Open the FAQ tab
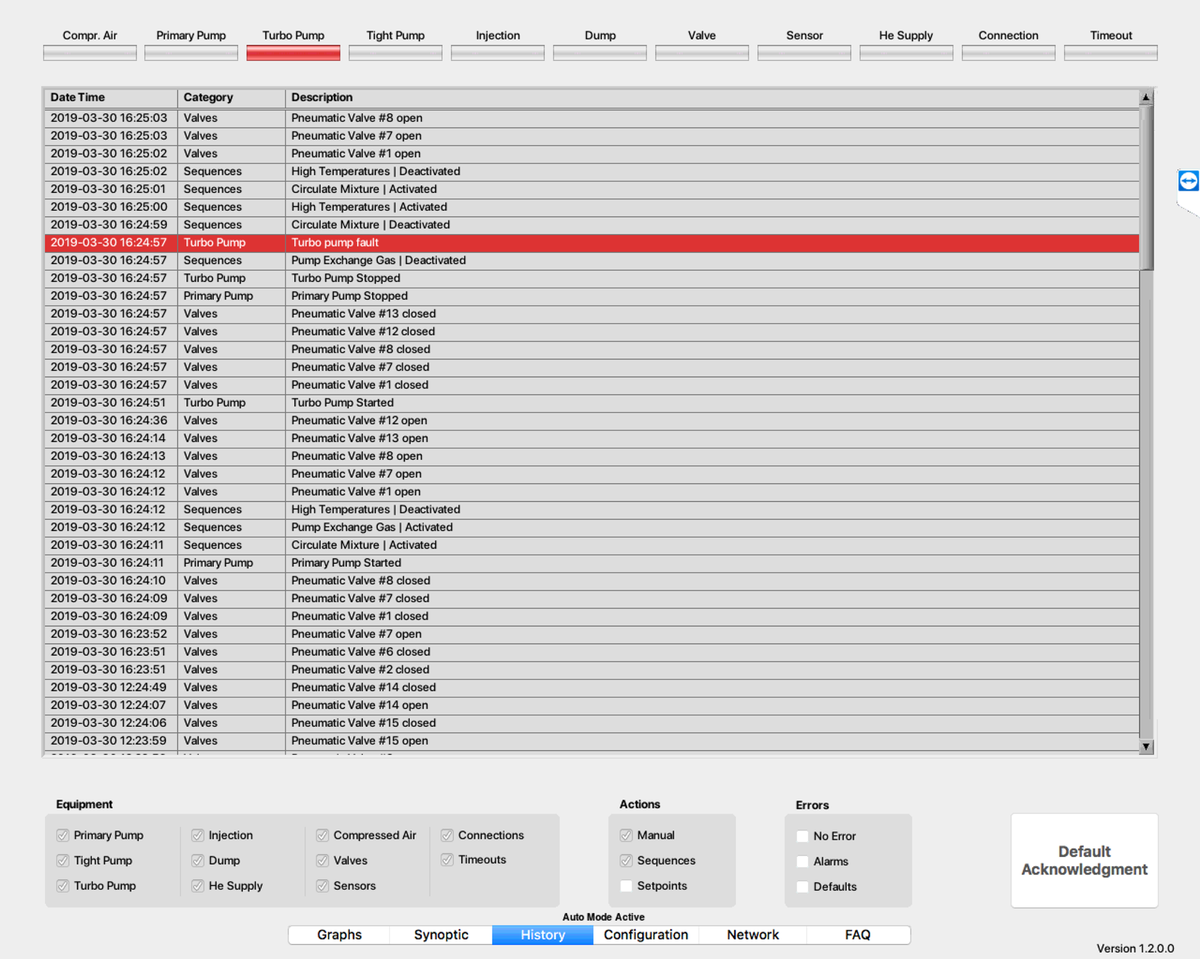Screen dimensions: 1200x959 857,935
